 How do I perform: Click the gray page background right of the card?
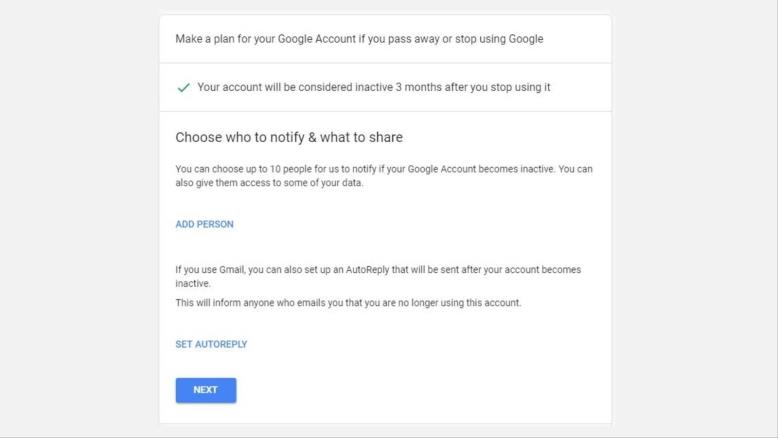[x=695, y=218]
